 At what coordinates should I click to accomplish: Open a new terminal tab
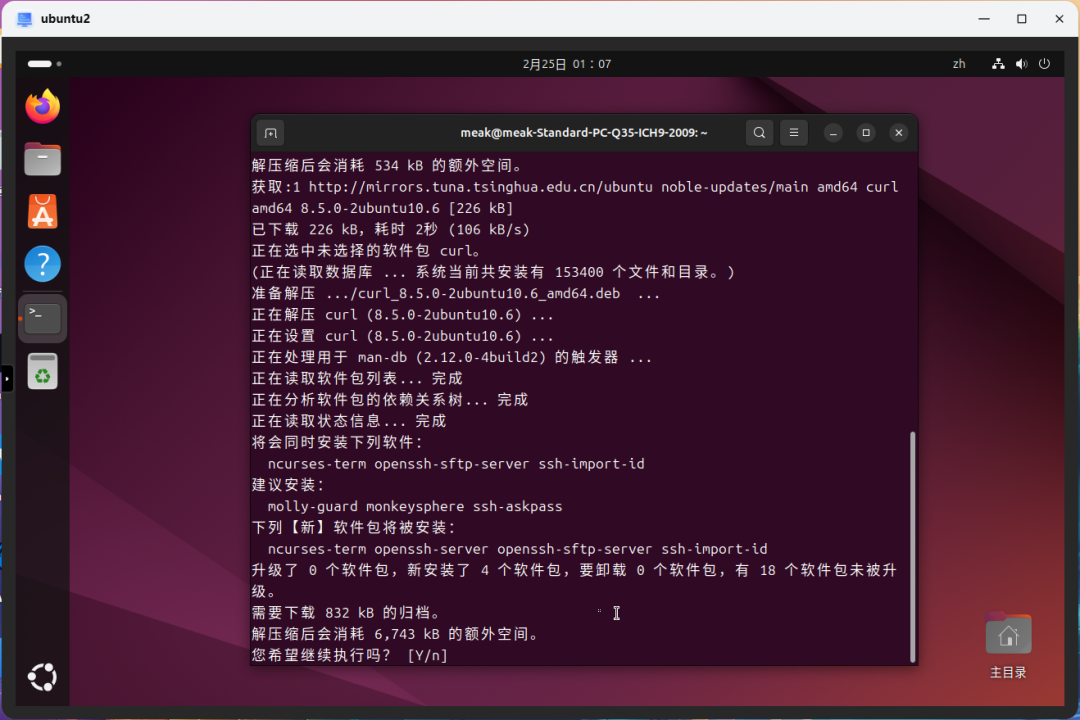pos(270,133)
